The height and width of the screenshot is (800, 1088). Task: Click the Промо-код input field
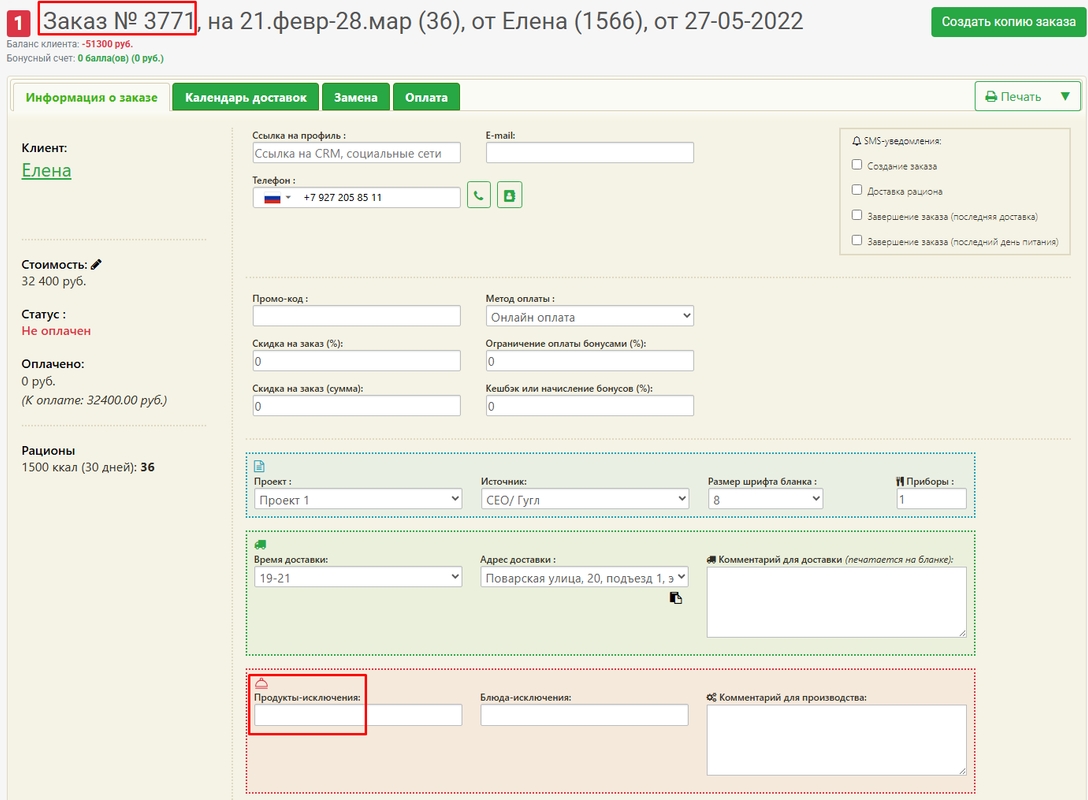pos(356,316)
